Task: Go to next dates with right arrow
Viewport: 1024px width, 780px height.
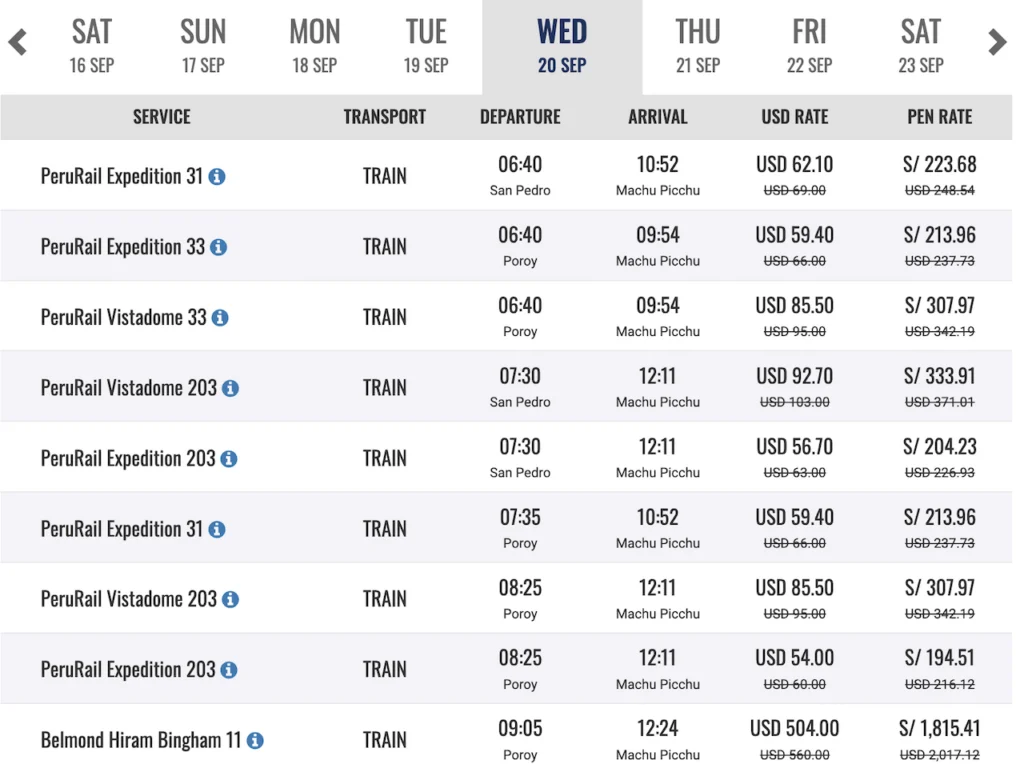Action: click(x=997, y=42)
